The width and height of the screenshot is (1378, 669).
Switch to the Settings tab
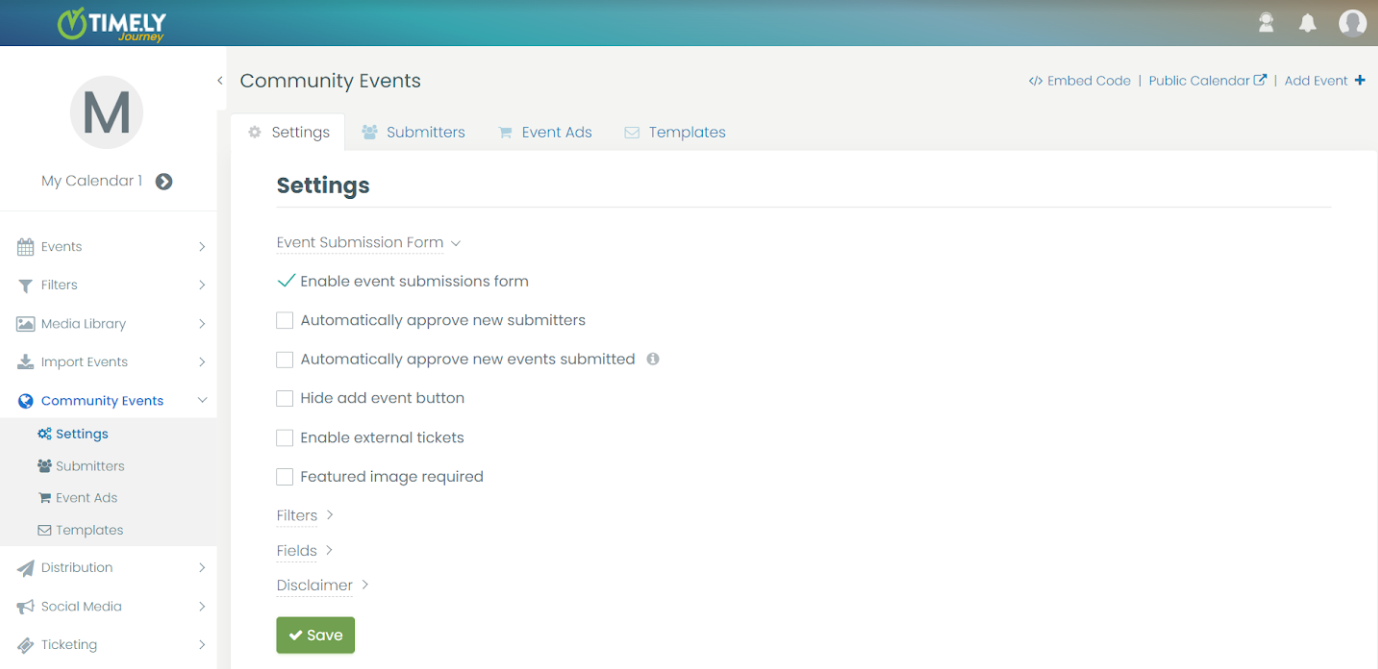point(288,132)
